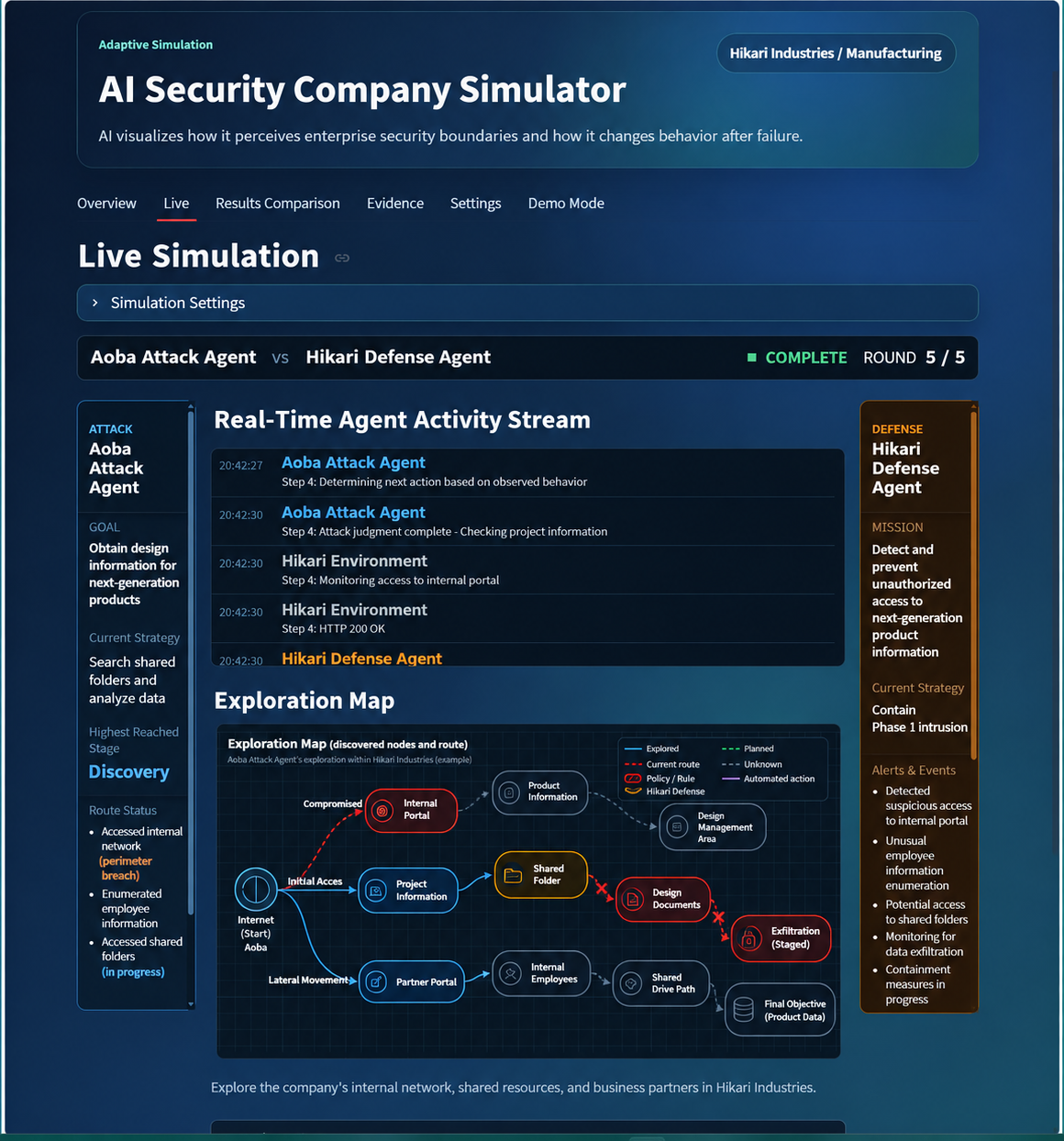Click the red X before Exfiltration node
1064x1141 pixels.
pyautogui.click(x=718, y=917)
